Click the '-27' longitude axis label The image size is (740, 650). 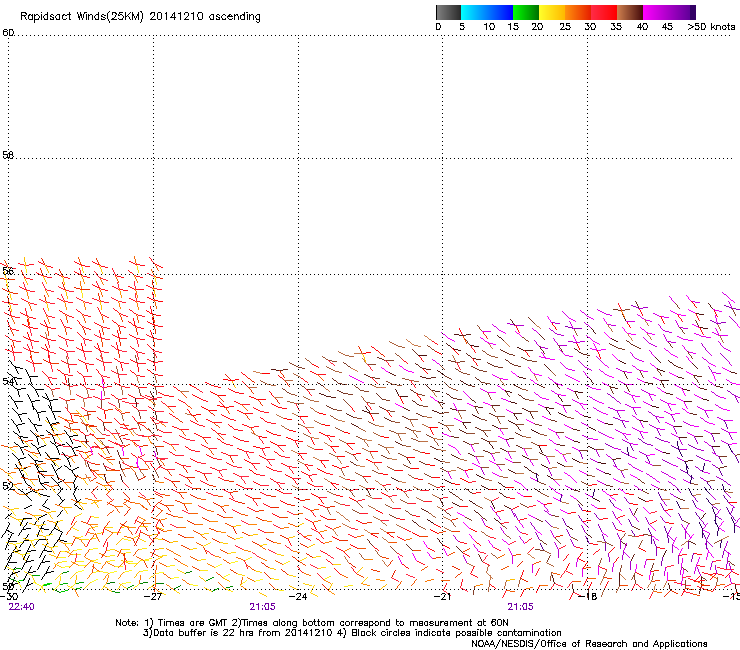pos(153,596)
